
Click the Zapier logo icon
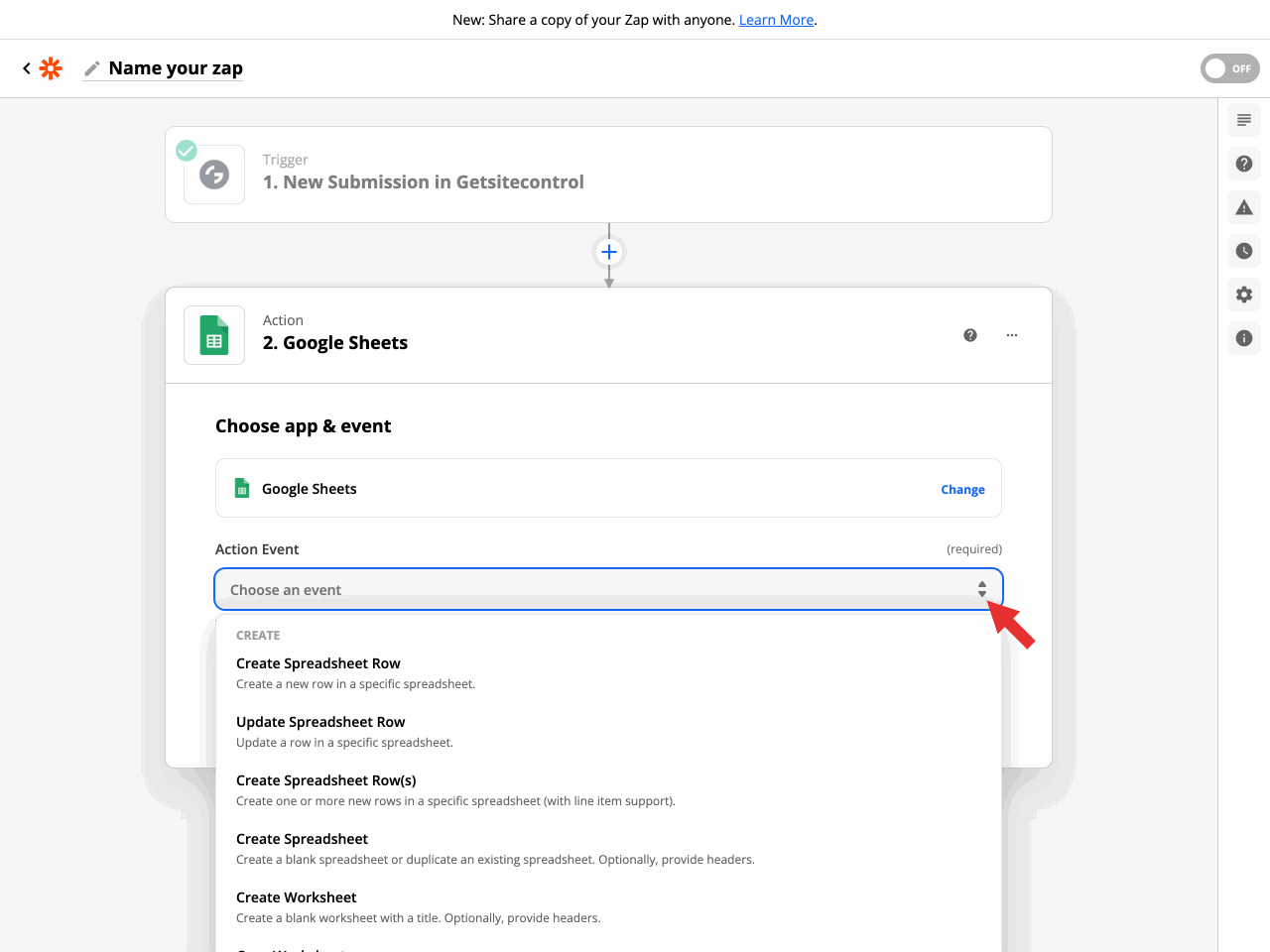pos(51,68)
